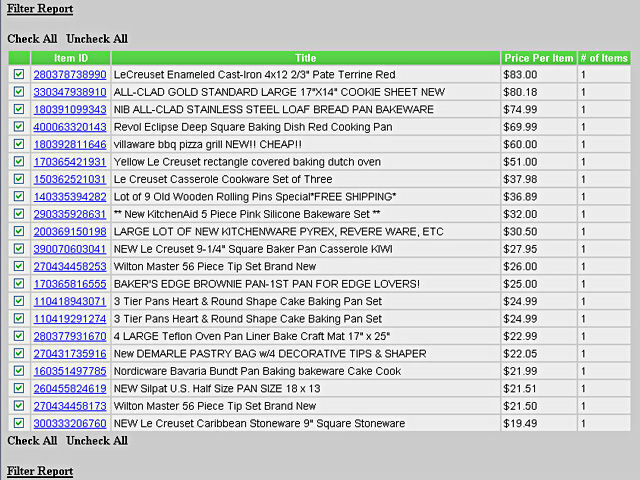Click the top Uncheck All link
Viewport: 640px width, 480px height.
97,39
